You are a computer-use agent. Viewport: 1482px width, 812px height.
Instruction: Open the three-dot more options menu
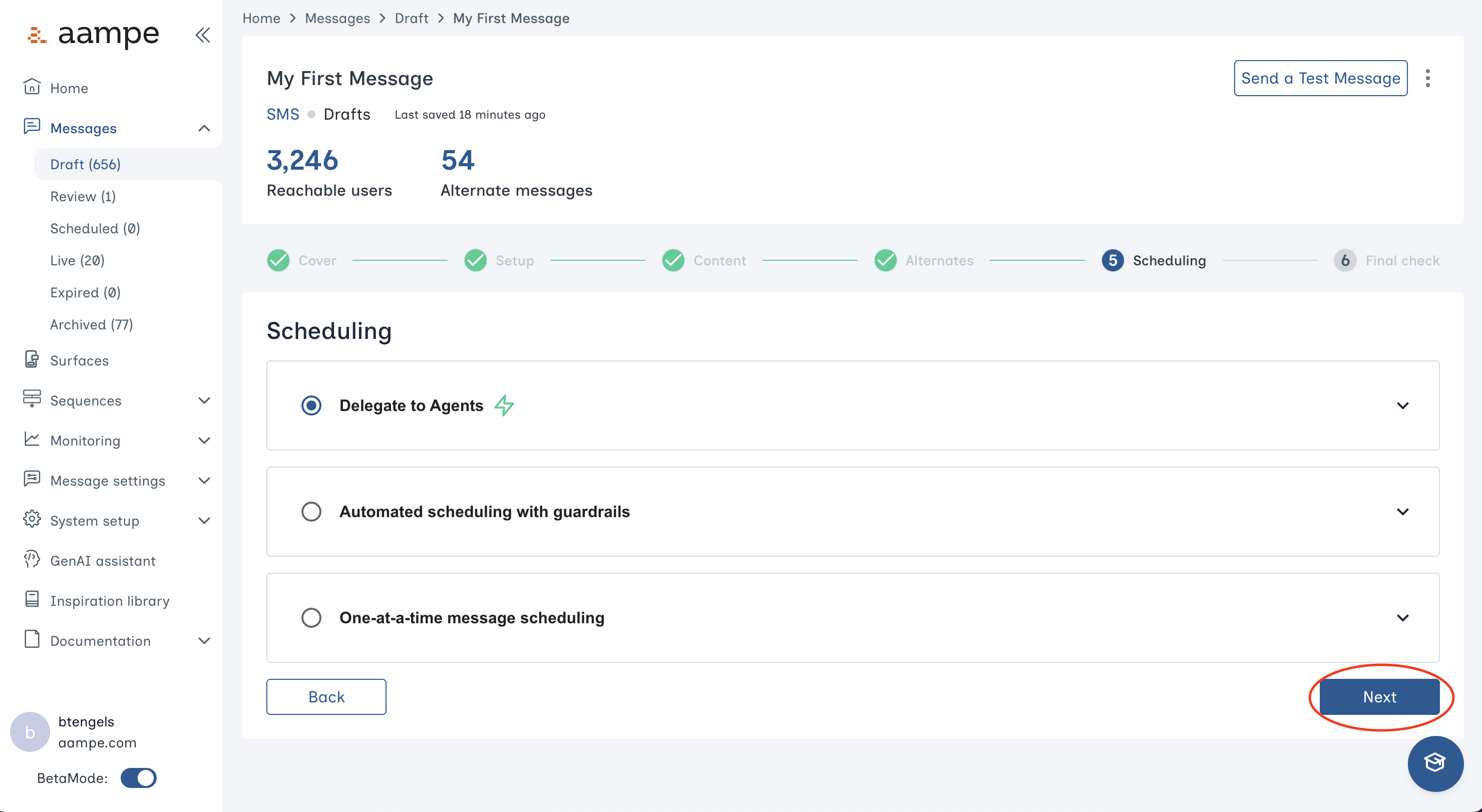1427,78
